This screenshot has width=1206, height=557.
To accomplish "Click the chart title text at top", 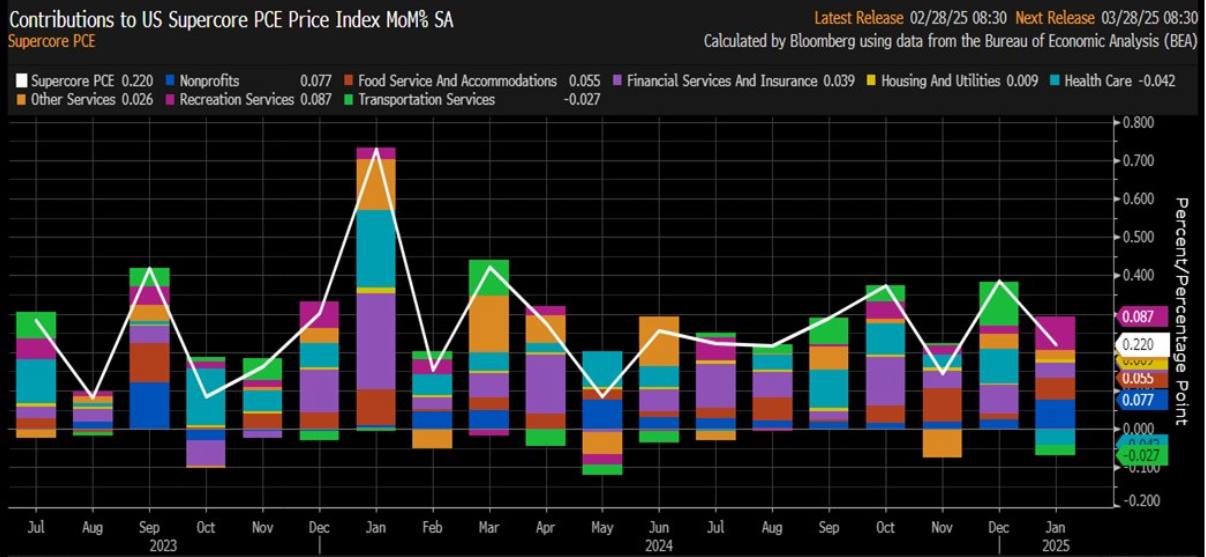I will 231,19.
